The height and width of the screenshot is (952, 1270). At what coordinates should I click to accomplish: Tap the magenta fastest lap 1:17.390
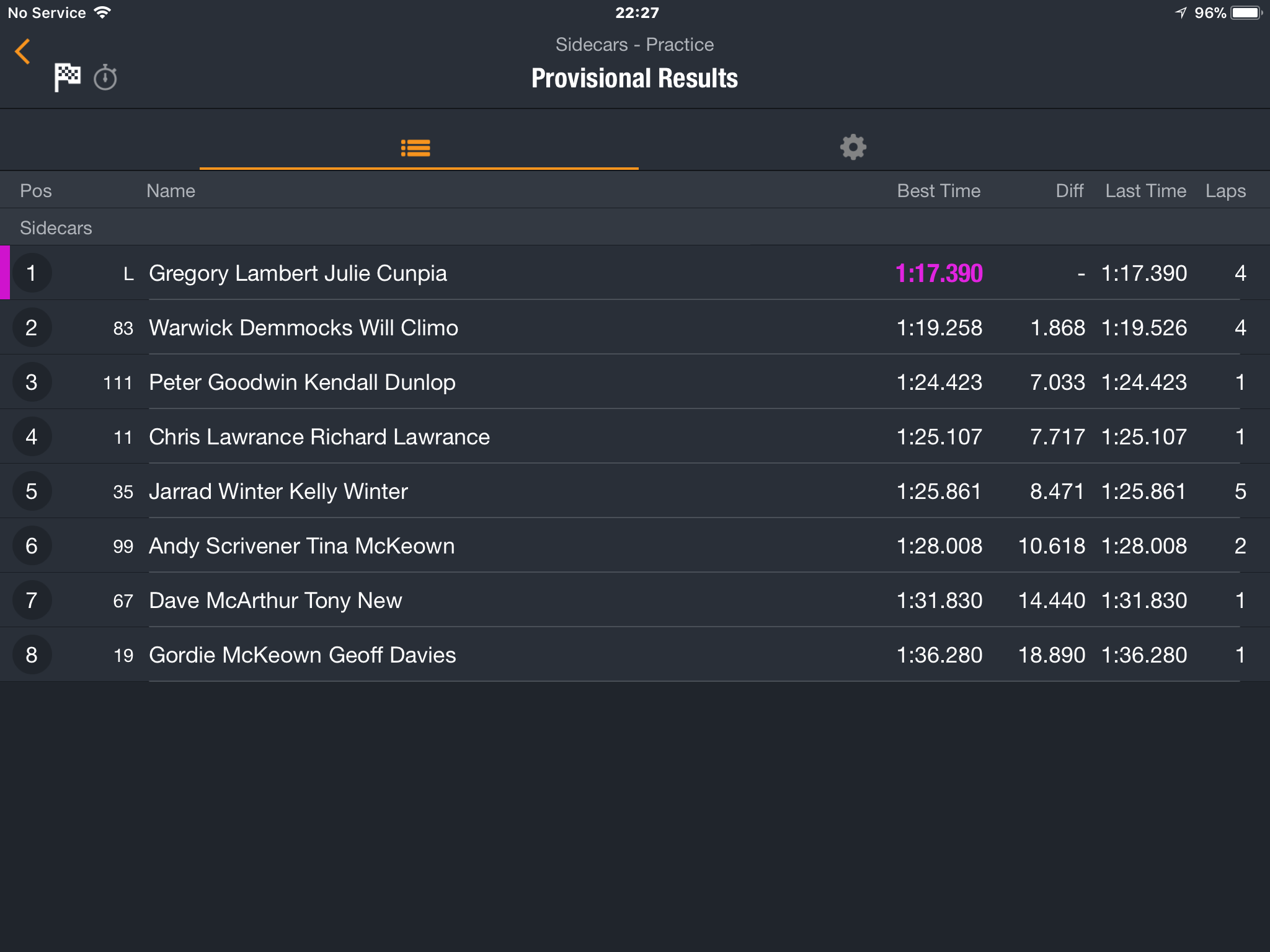(x=939, y=273)
